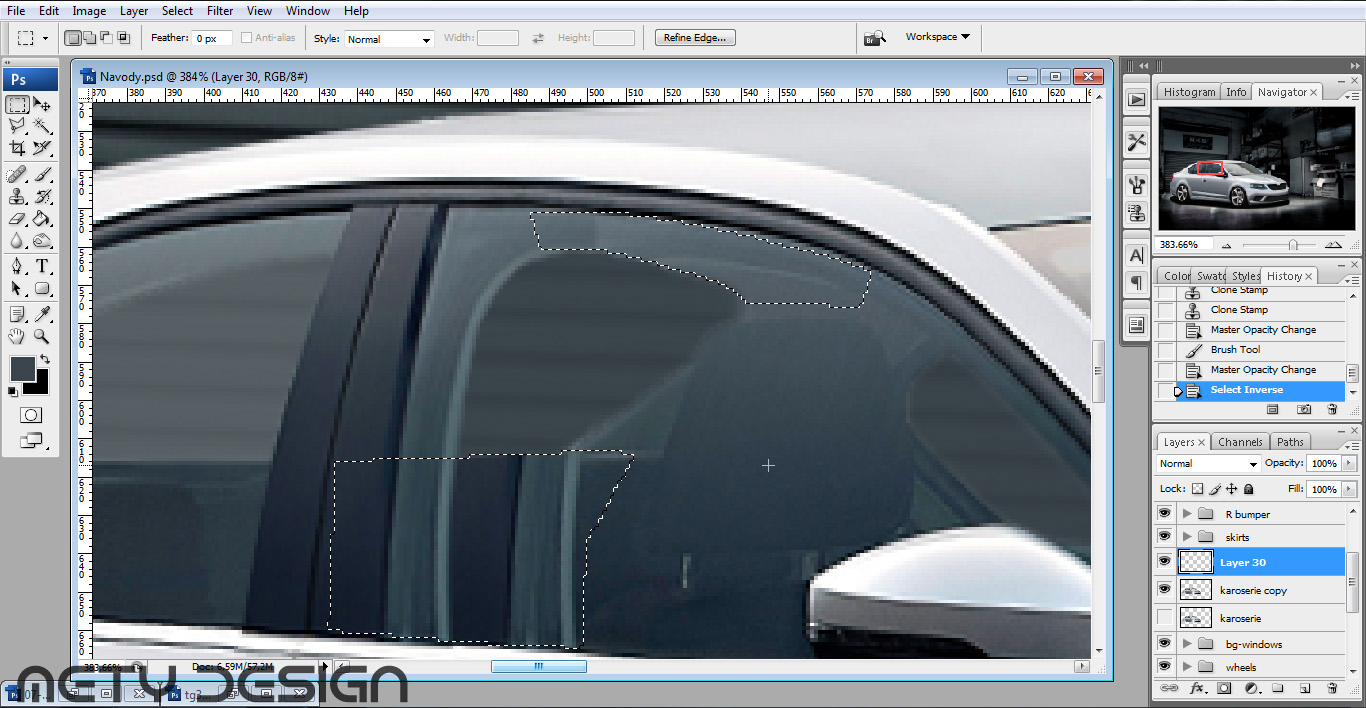Switch to the Channels tab
The image size is (1366, 708).
1240,442
